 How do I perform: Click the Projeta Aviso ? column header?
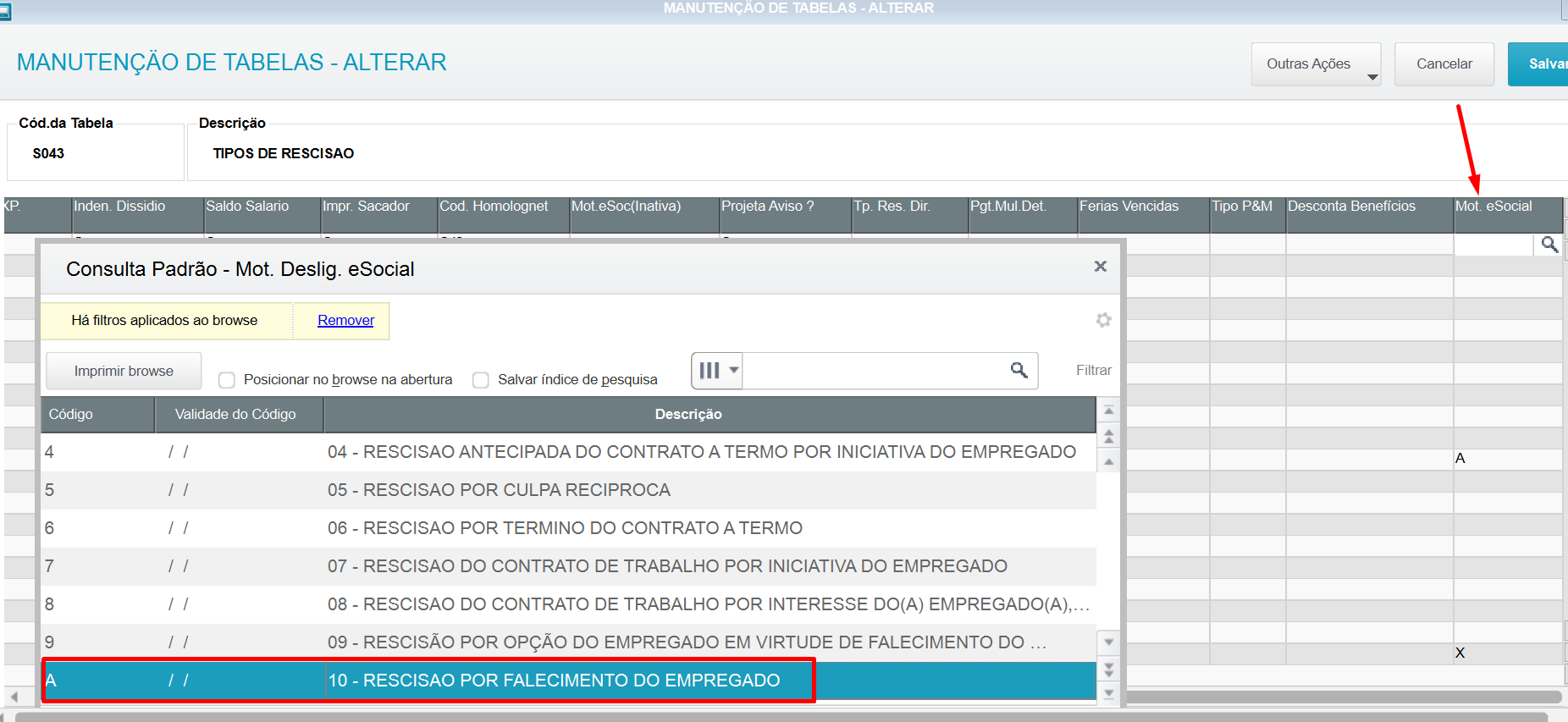click(x=785, y=215)
